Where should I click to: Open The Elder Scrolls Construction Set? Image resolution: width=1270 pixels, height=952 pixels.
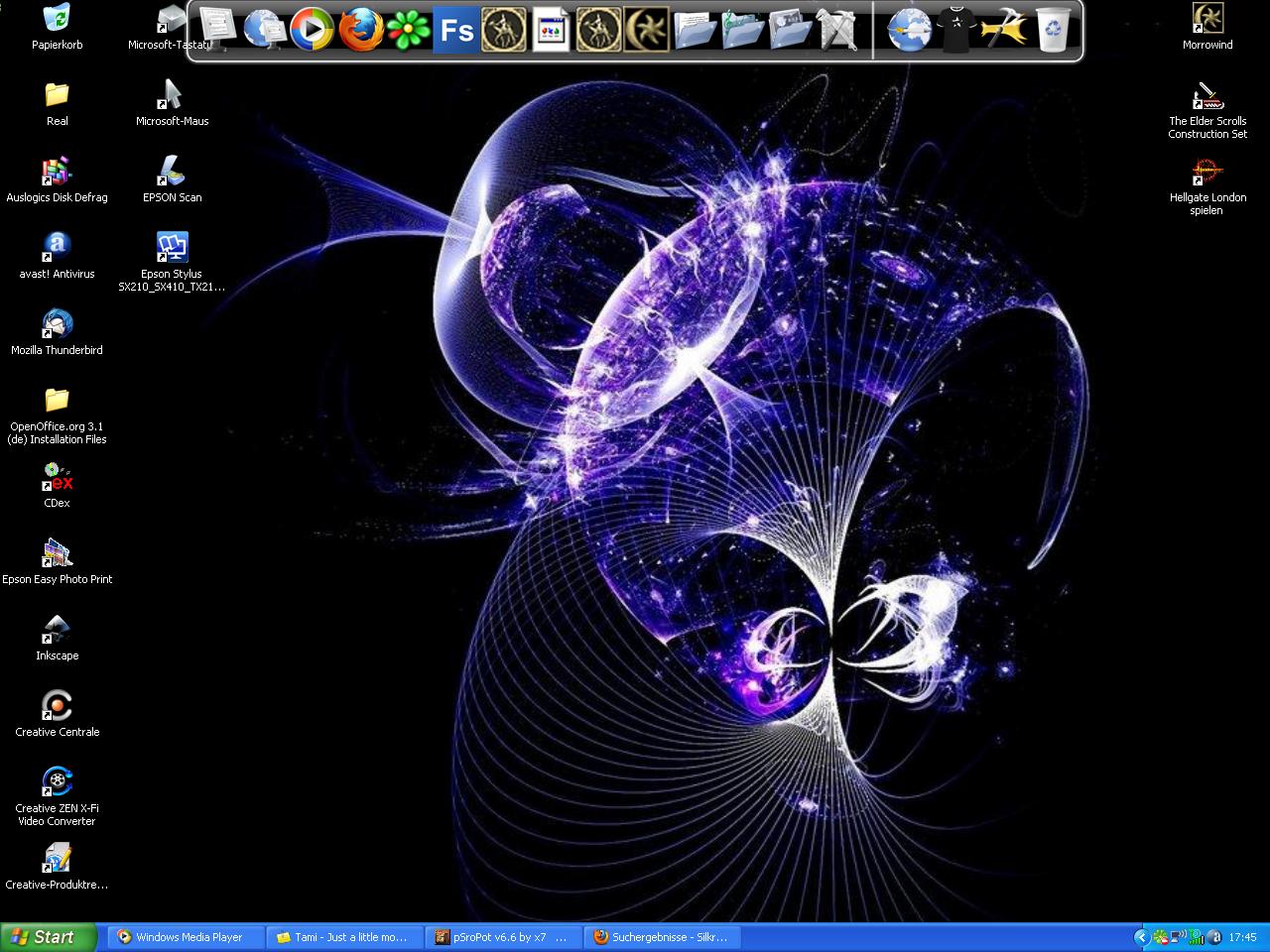point(1207,96)
